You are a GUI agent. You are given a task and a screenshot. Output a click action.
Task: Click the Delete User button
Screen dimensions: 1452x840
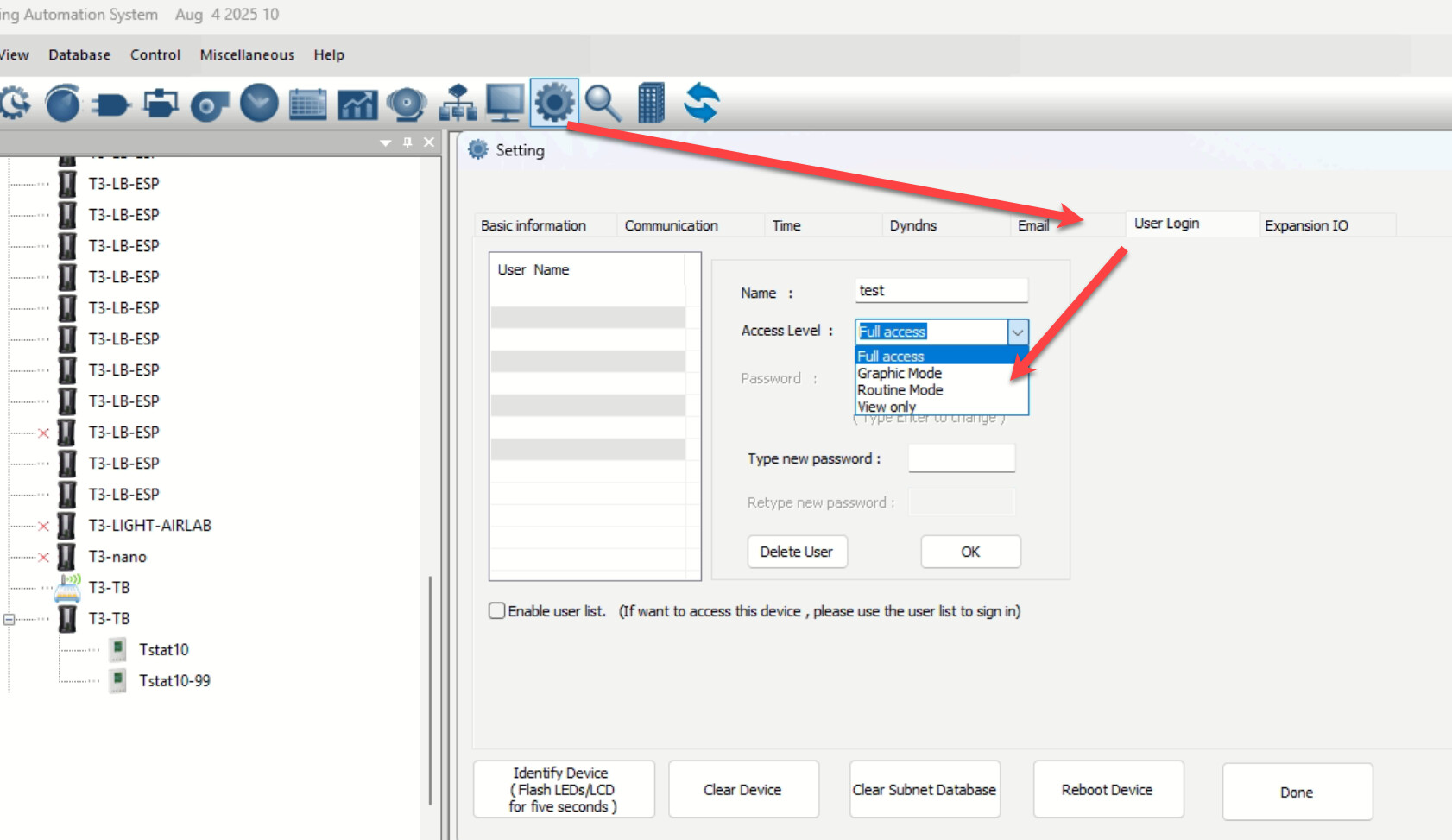[x=796, y=552]
